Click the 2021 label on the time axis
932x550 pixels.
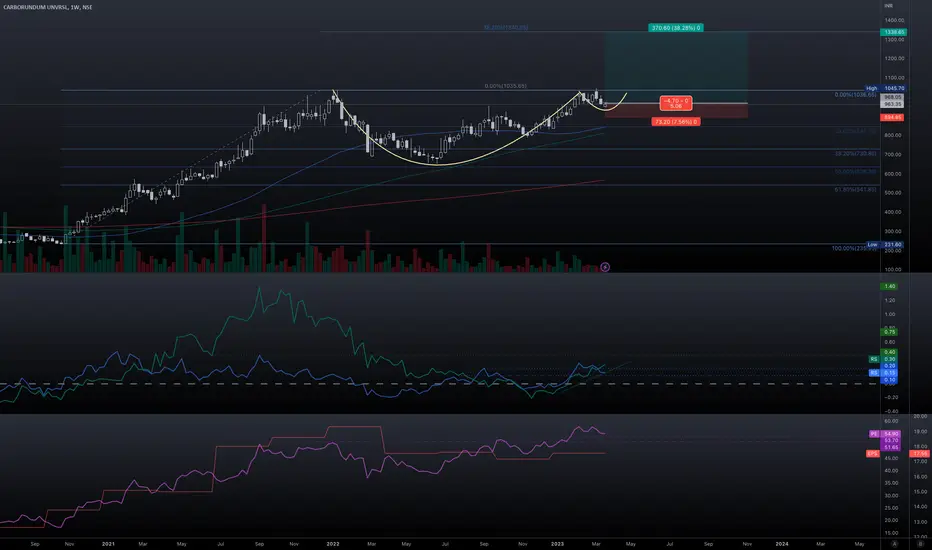point(108,544)
